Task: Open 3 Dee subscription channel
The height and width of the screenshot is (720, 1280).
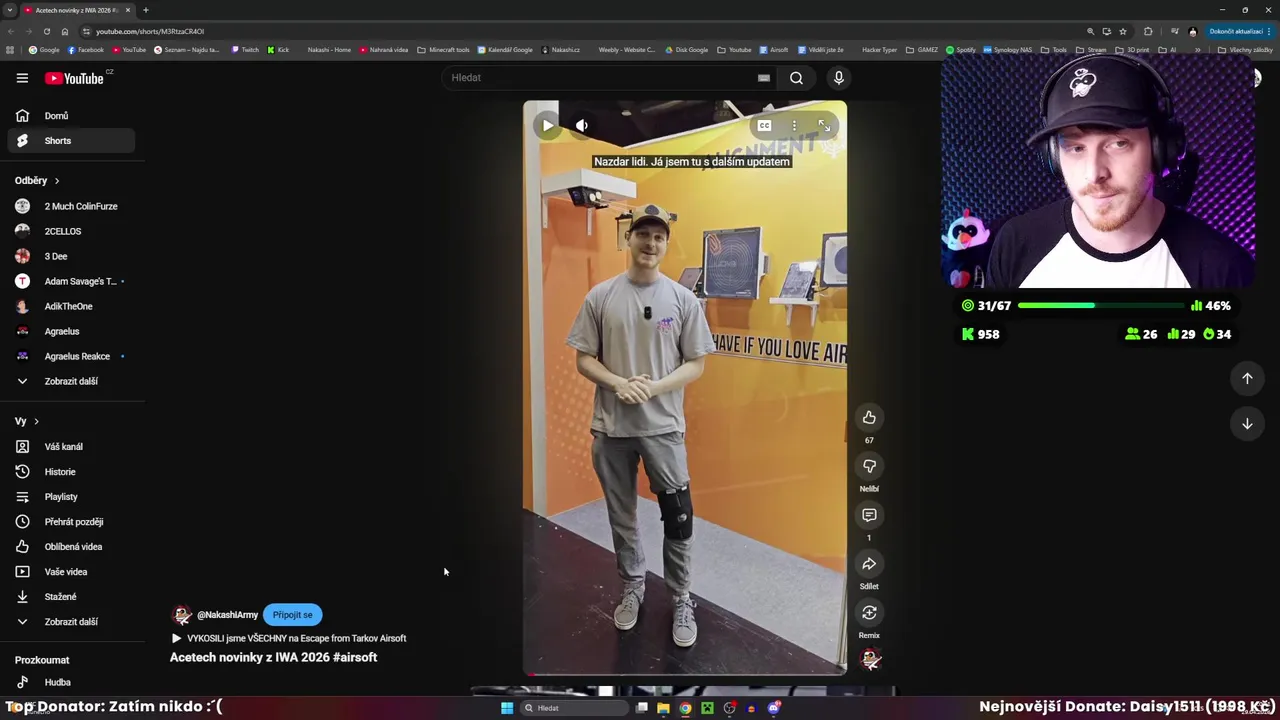Action: 71,256
